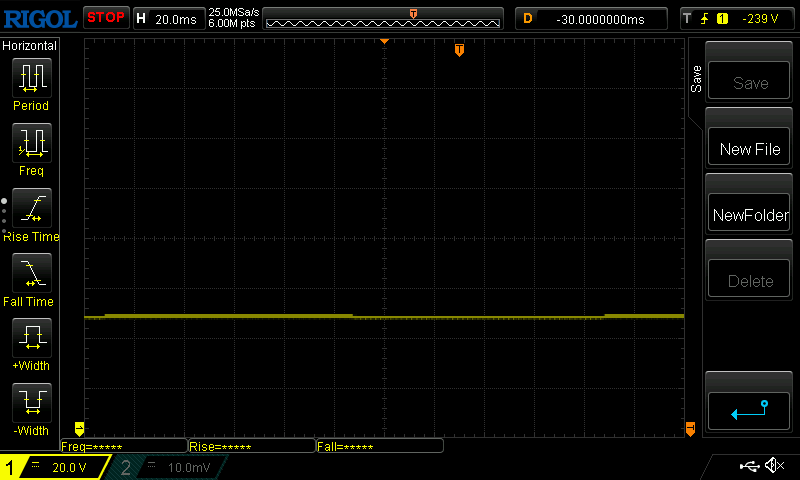The image size is (800, 480).
Task: Select the Period measurement icon
Action: tap(32, 78)
